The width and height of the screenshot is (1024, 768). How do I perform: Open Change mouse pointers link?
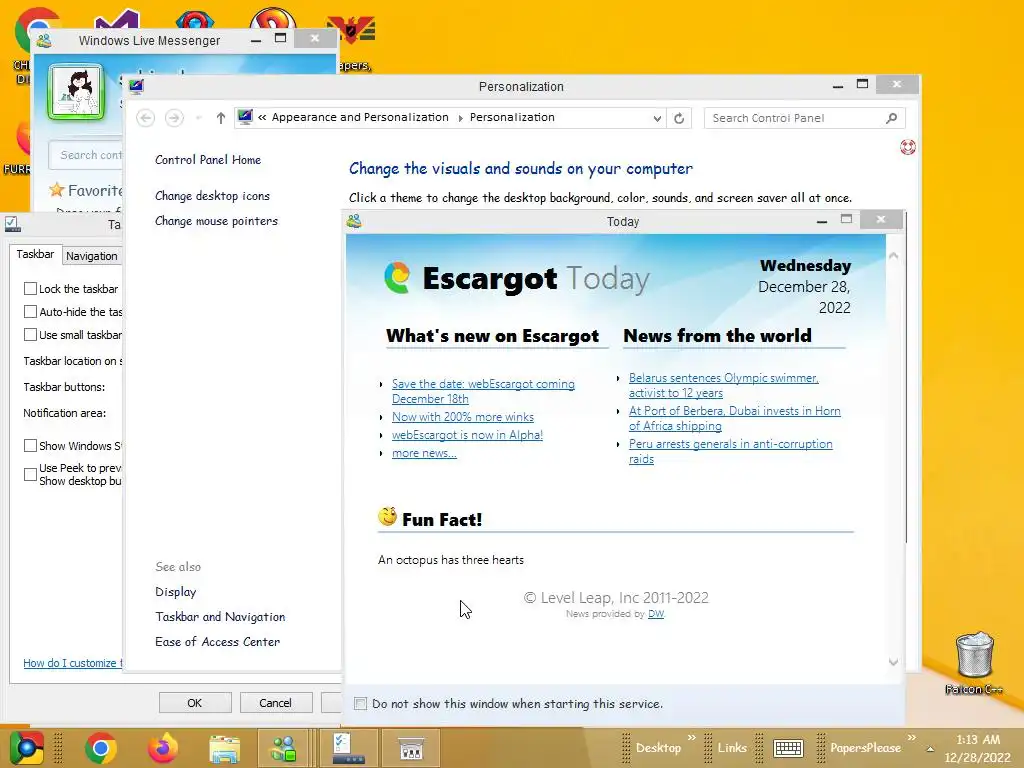coord(216,221)
